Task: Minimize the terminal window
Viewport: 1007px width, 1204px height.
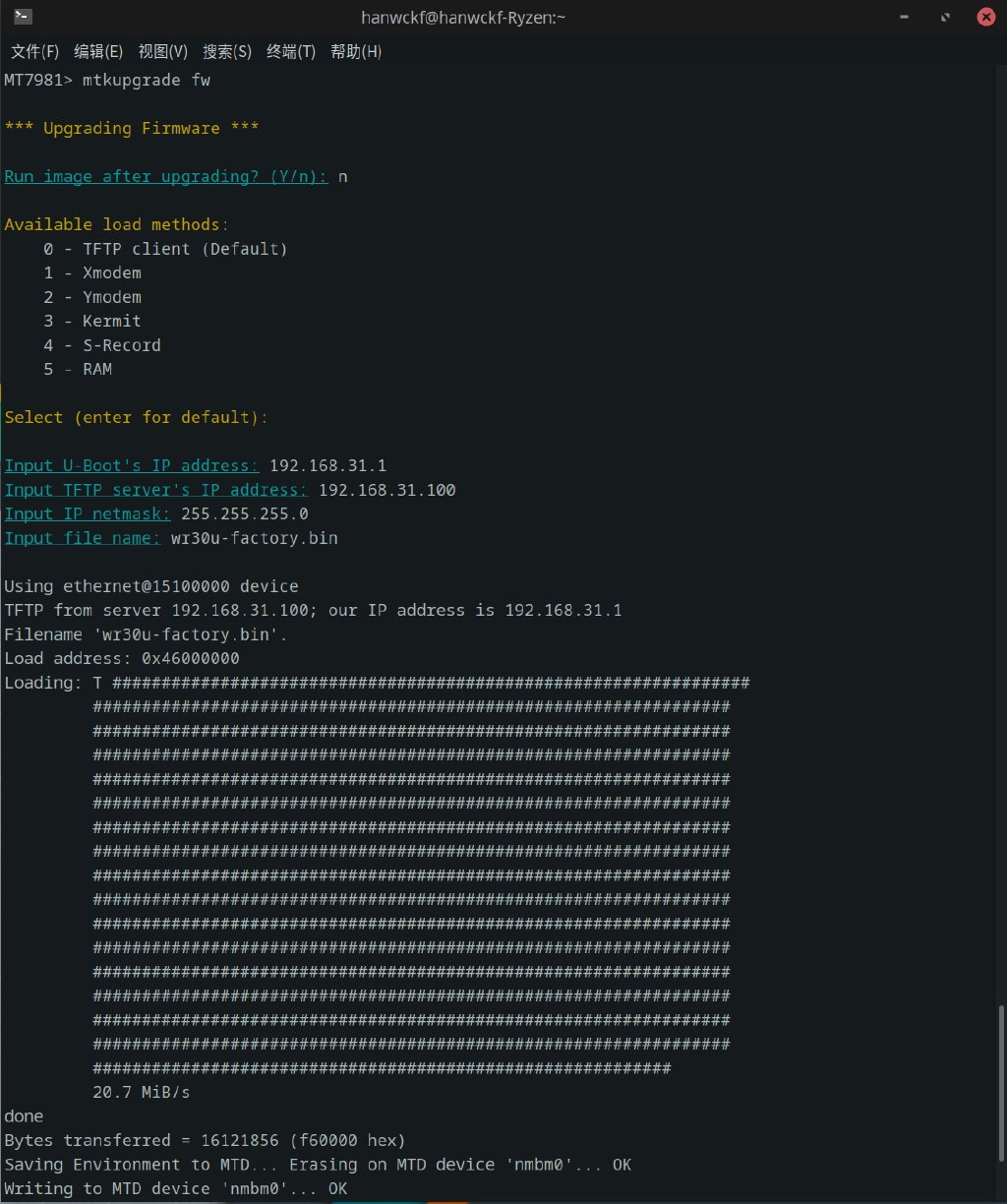Action: pyautogui.click(x=904, y=17)
